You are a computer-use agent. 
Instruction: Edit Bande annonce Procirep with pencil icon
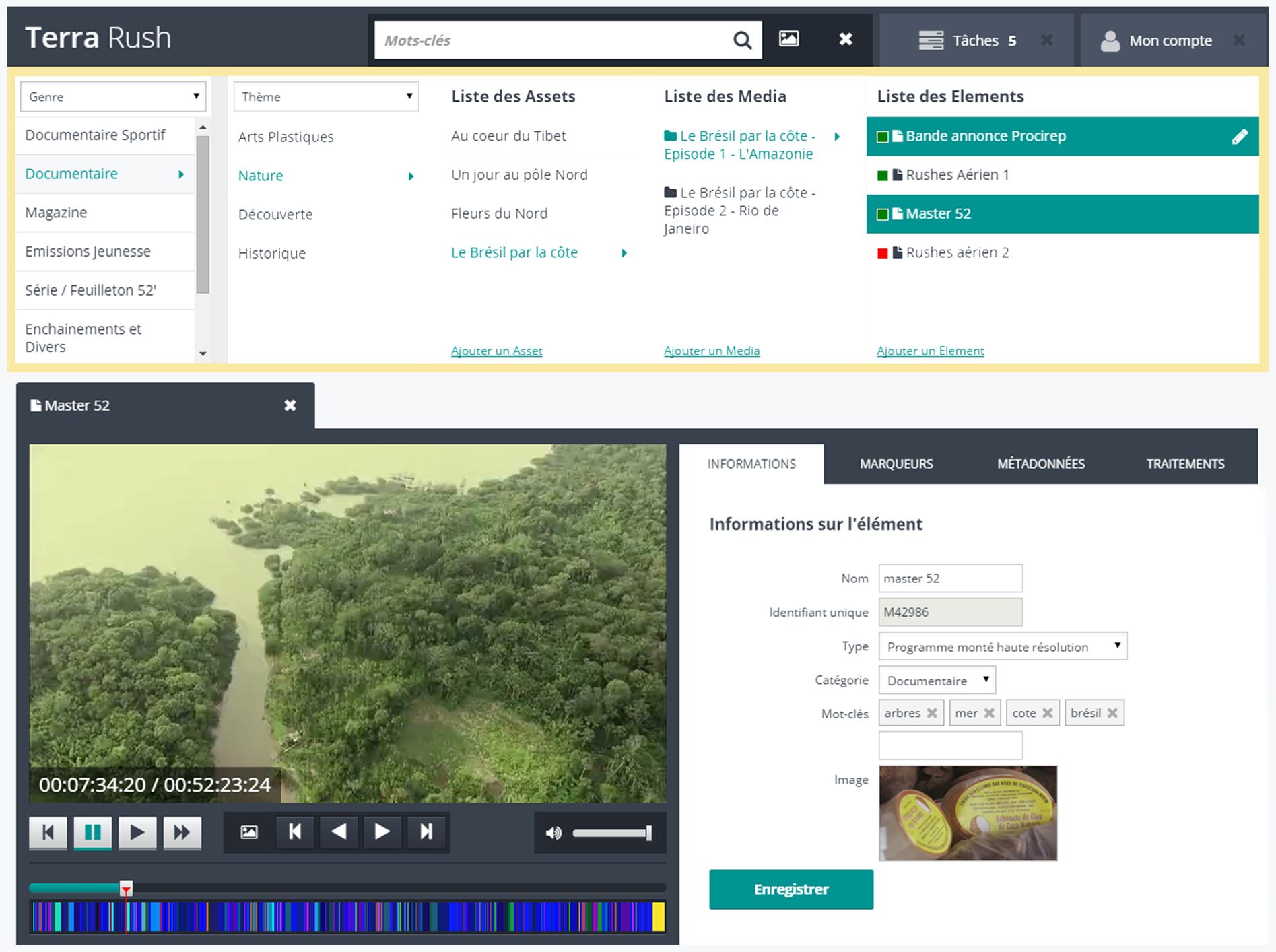[x=1240, y=137]
